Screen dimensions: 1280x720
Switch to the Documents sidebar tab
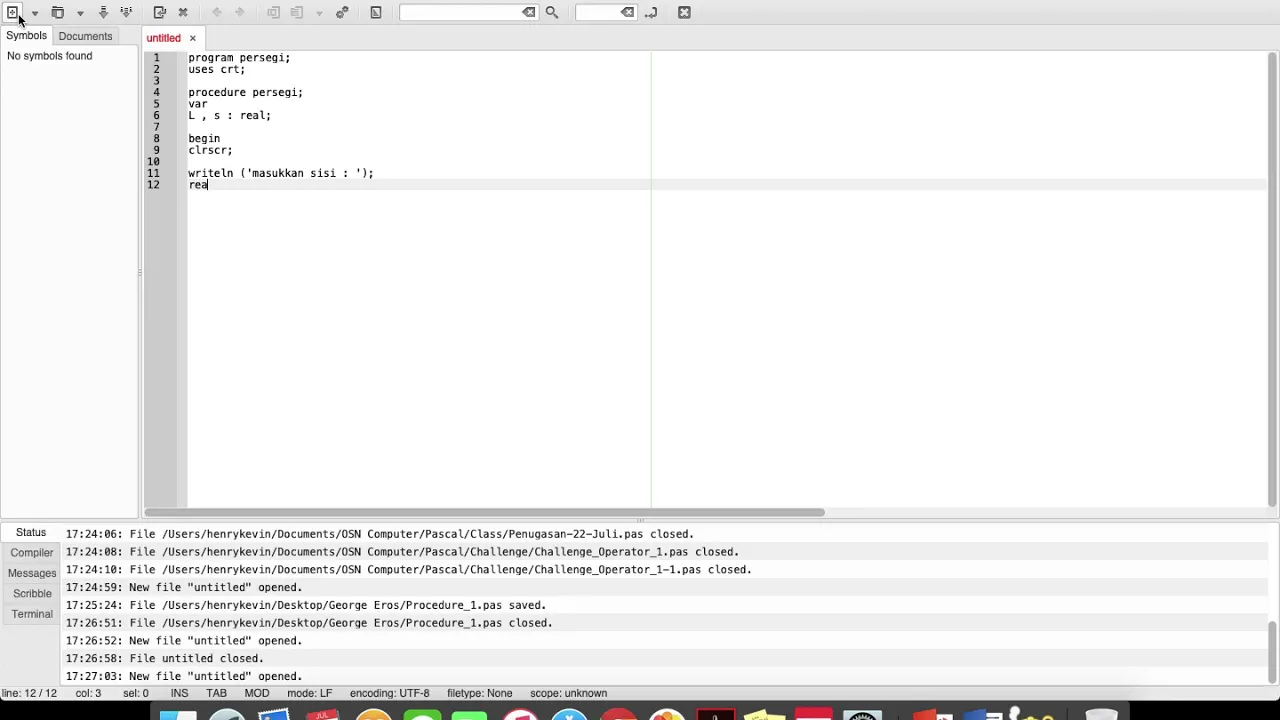click(x=85, y=36)
